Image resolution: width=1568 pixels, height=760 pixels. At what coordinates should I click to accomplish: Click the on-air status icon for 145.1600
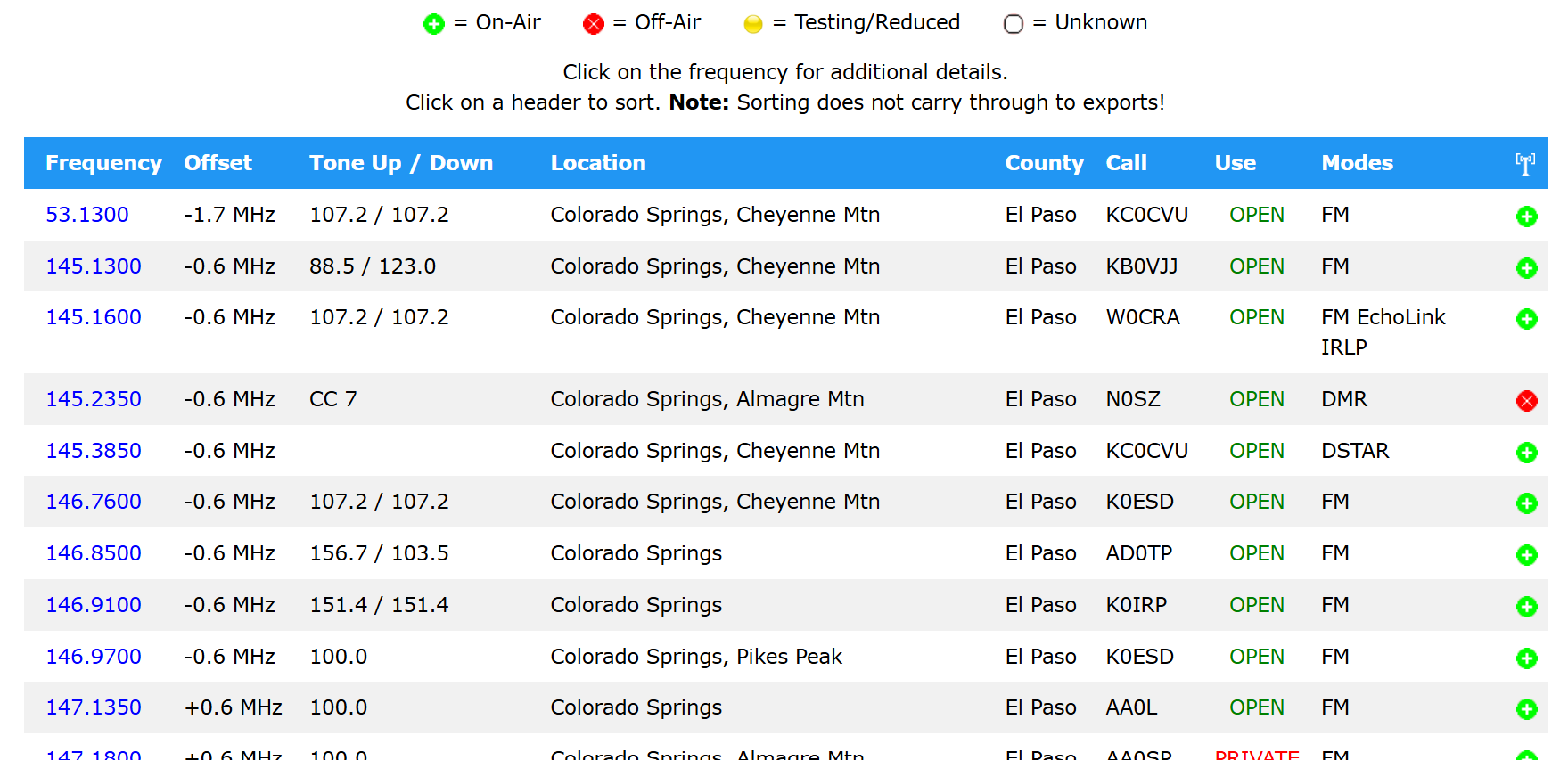click(1526, 319)
